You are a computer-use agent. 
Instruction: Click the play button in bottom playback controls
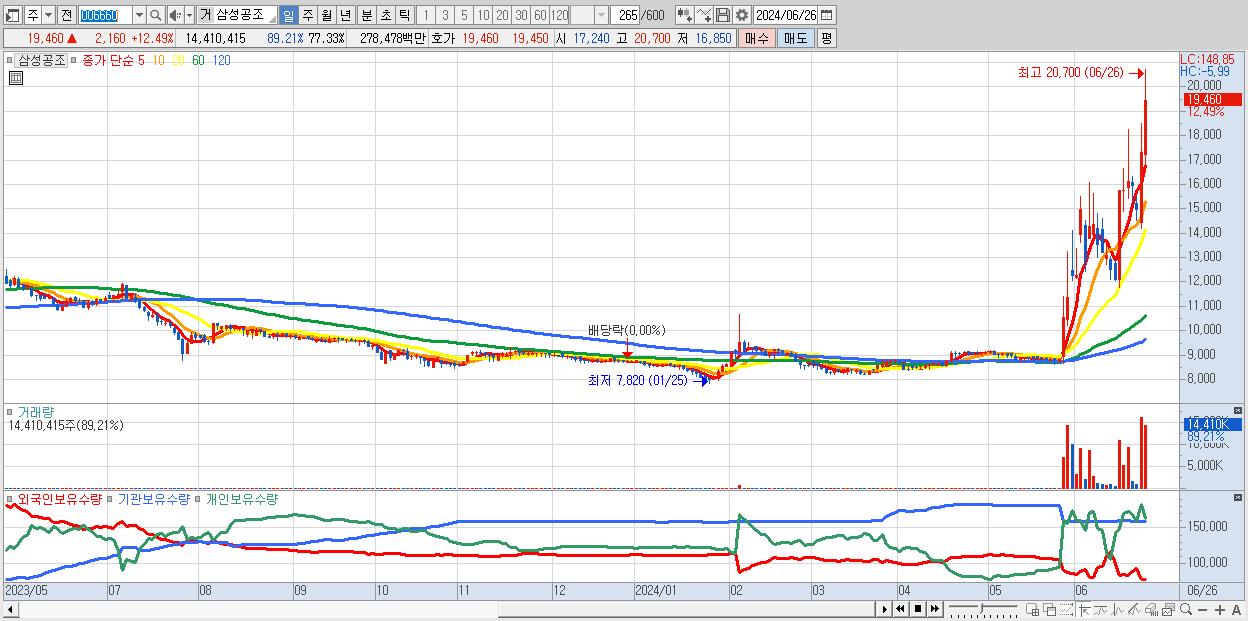[884, 609]
